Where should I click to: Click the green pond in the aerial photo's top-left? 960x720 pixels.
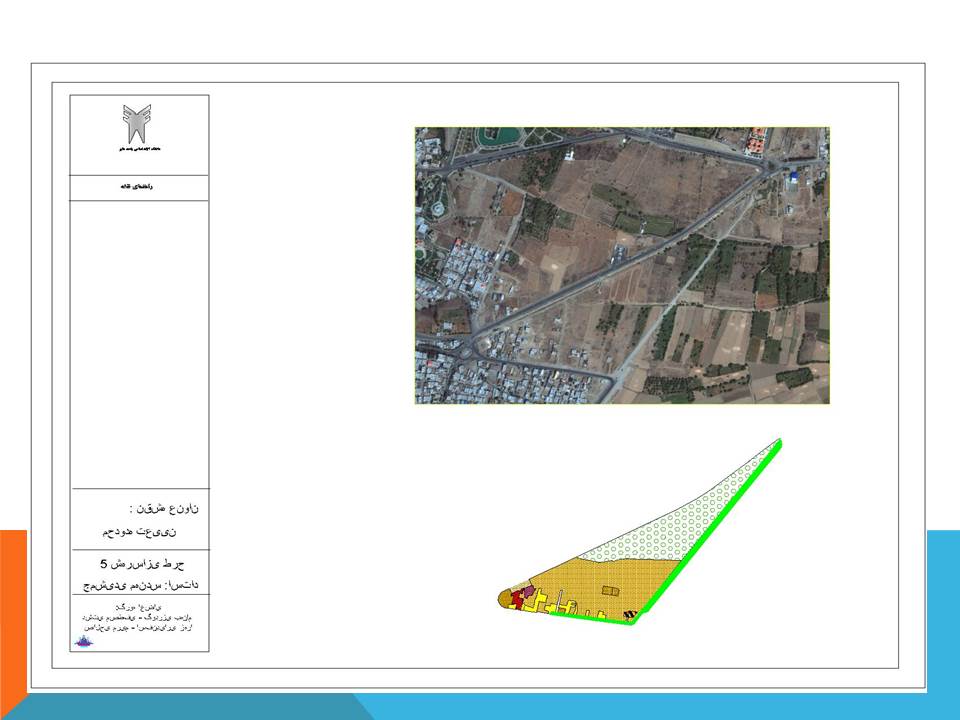pyautogui.click(x=496, y=135)
